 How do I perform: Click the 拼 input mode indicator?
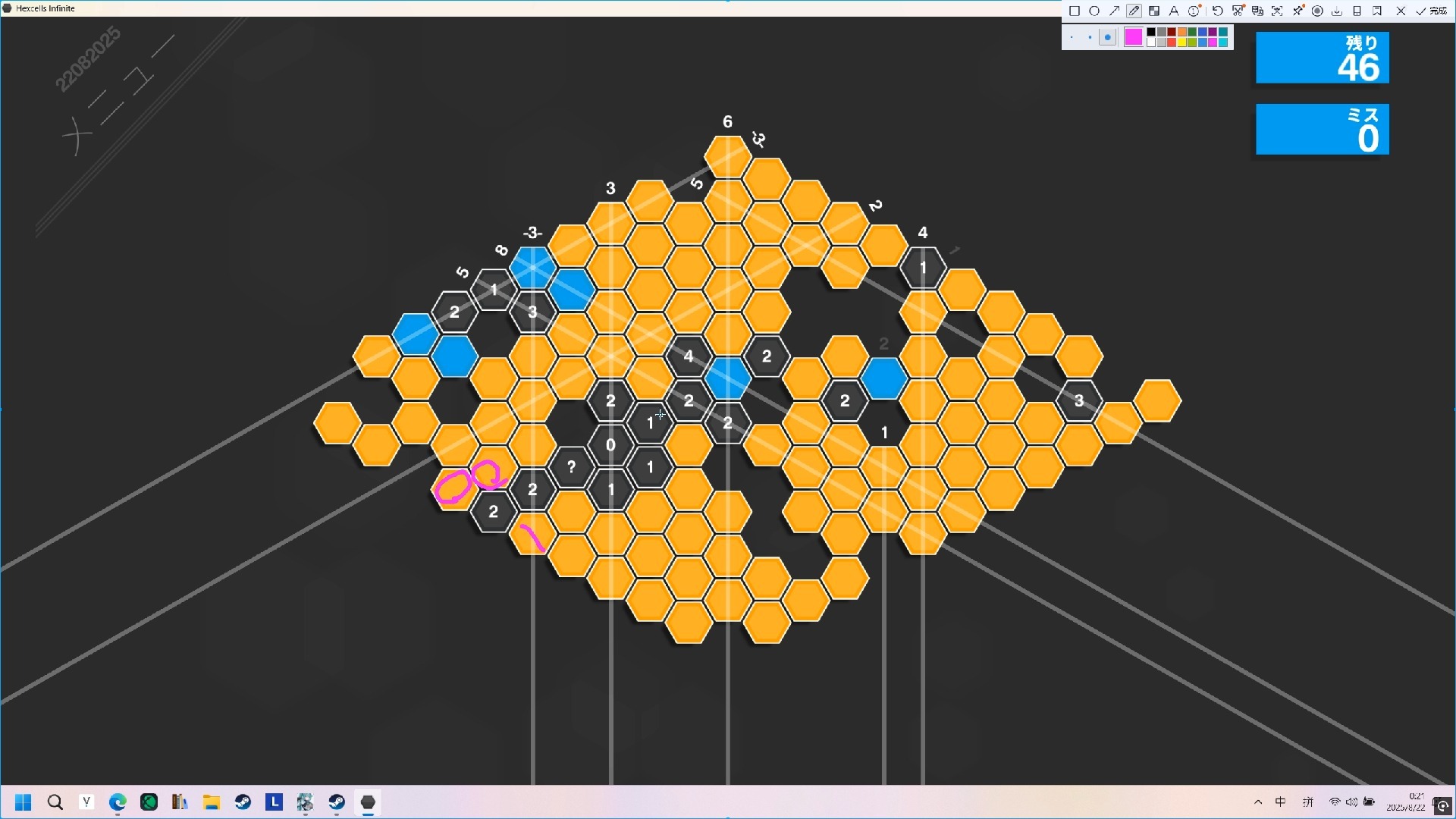click(1307, 802)
